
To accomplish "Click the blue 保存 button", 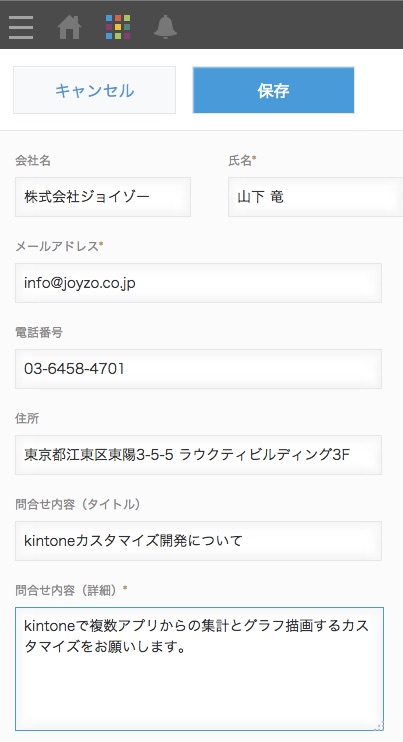I will [x=273, y=90].
